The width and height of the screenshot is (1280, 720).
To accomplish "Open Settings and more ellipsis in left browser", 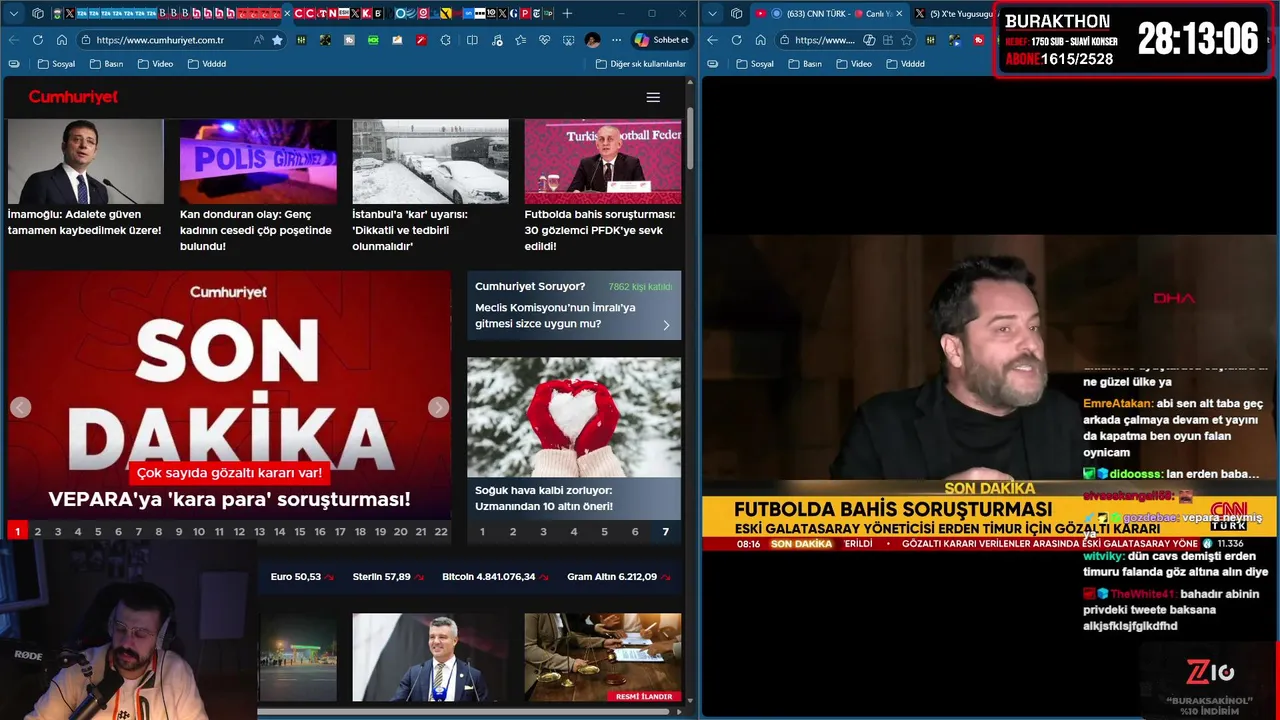I will coord(616,40).
